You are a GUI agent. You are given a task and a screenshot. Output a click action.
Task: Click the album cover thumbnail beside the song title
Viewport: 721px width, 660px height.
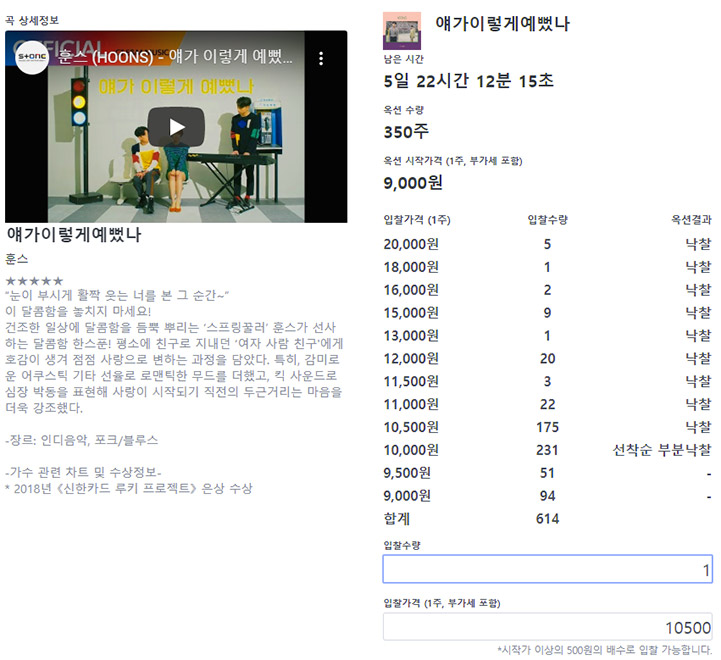pos(402,31)
